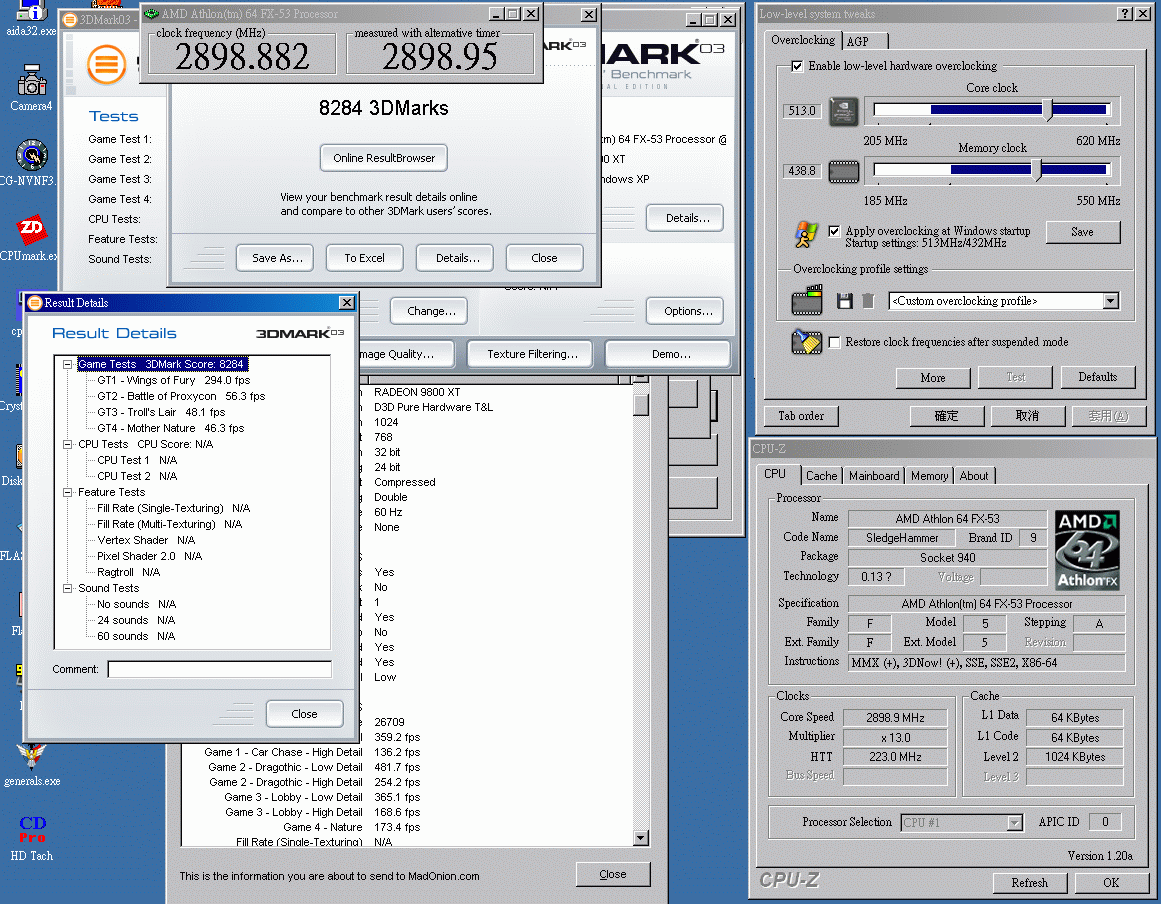Click Athlon window title bar icon

click(152, 13)
